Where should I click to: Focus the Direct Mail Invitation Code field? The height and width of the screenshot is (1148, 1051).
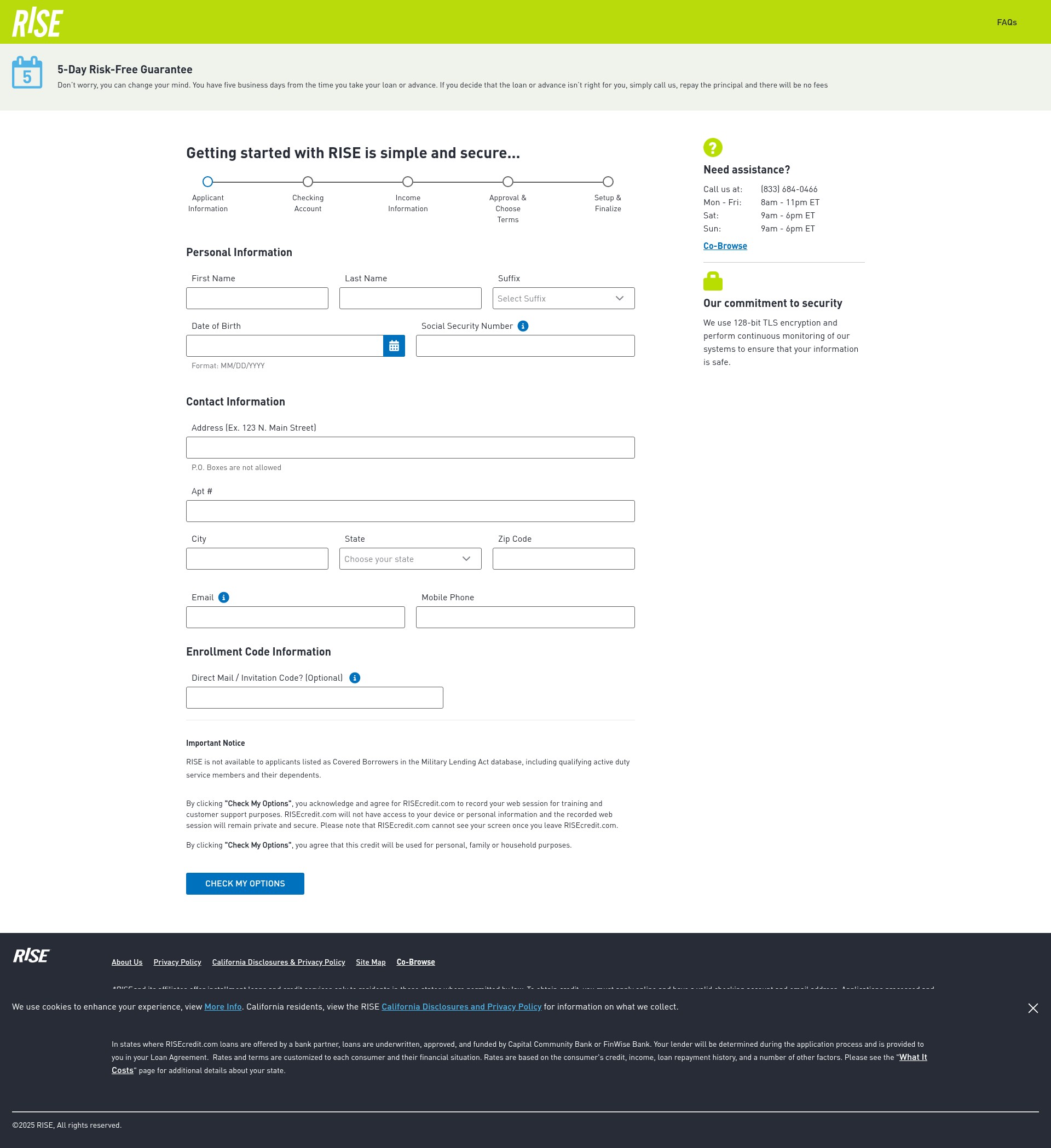click(x=314, y=698)
